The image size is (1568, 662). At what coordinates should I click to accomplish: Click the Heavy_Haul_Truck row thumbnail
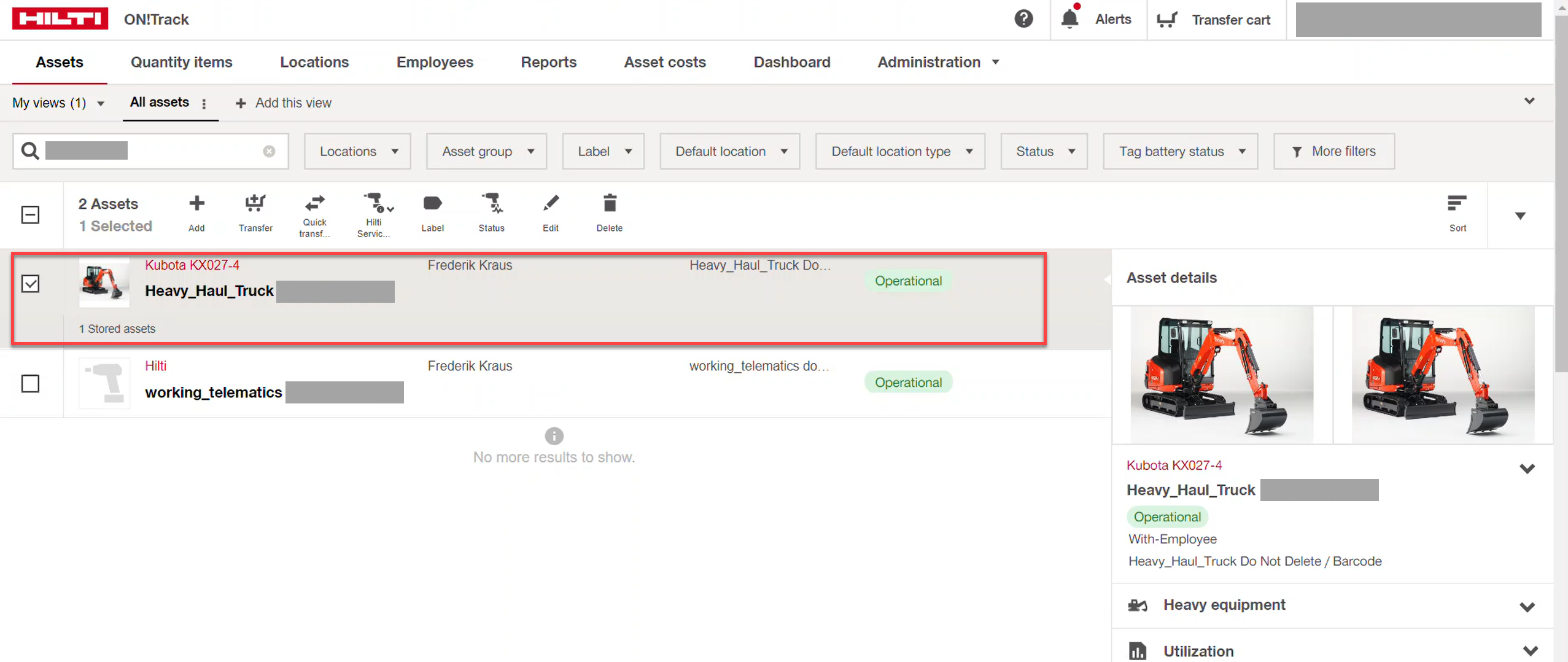click(104, 282)
